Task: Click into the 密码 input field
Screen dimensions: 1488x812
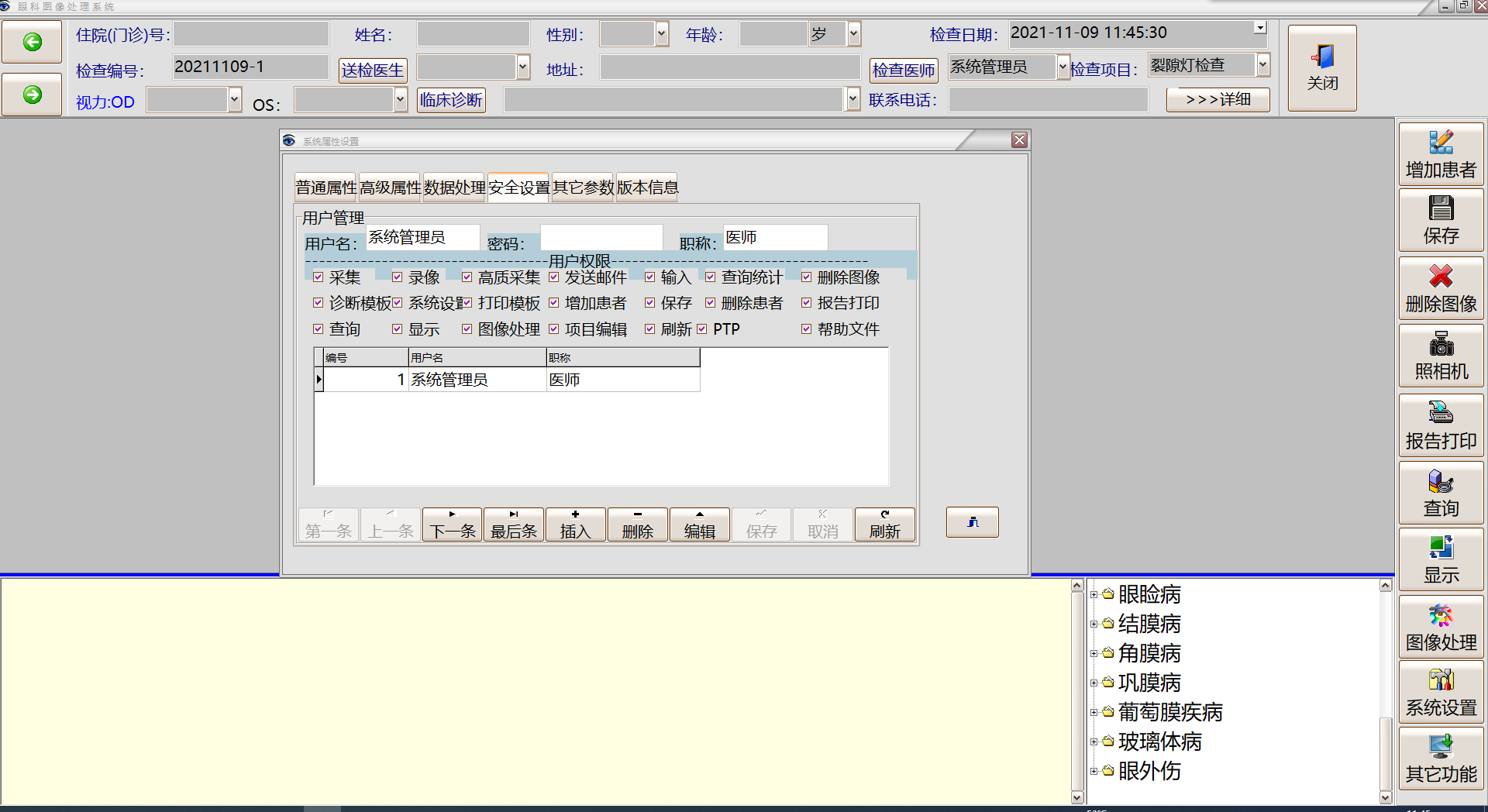Action: click(601, 238)
